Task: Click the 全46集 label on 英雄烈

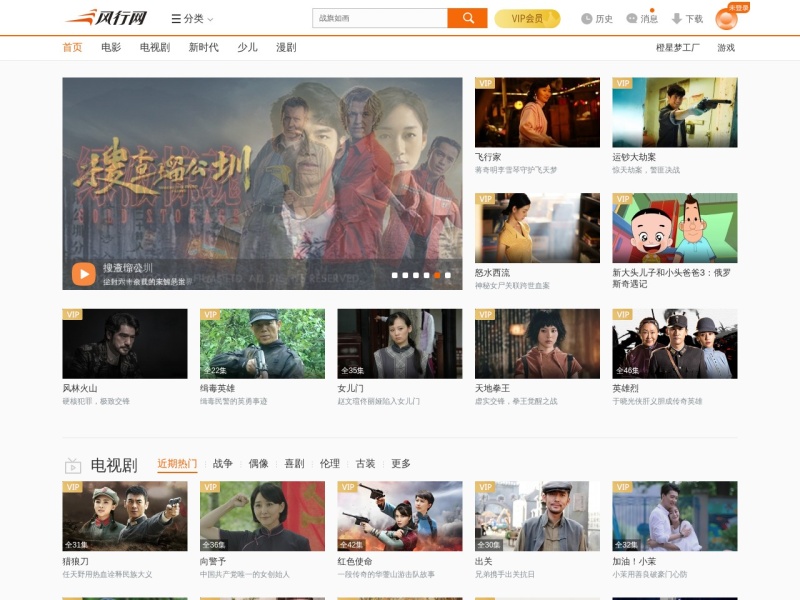Action: [x=628, y=370]
